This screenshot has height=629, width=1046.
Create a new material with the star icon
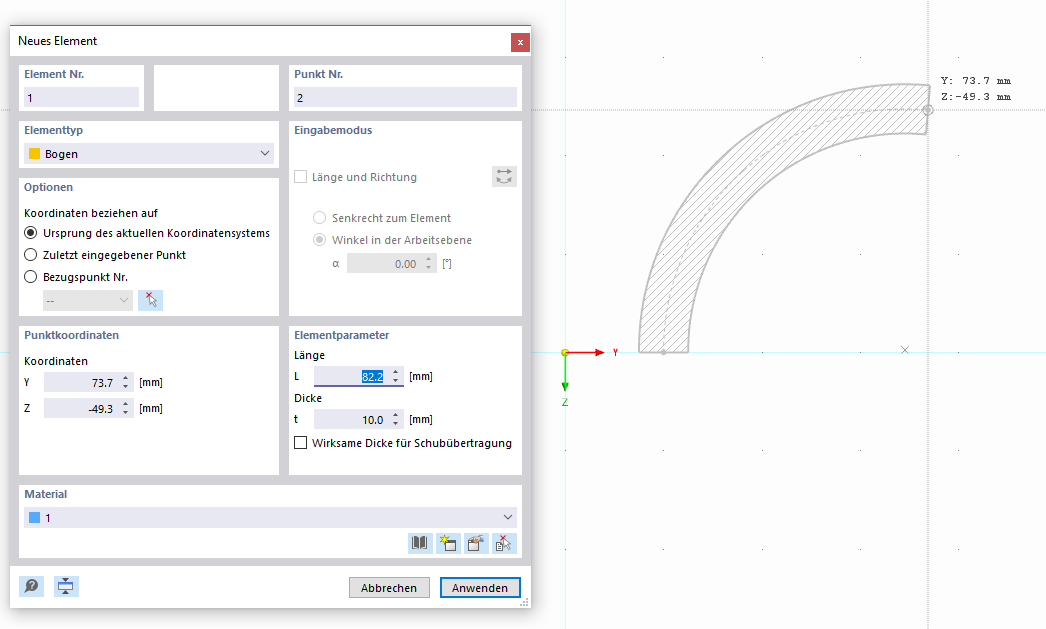coord(448,543)
